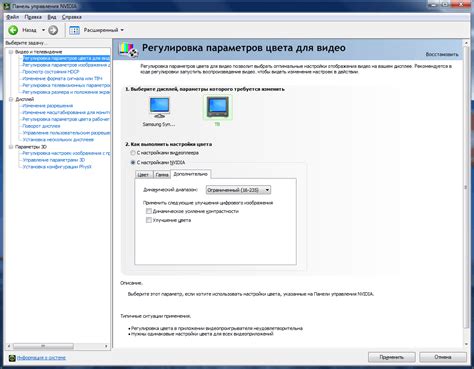
Task: Collapse the 'Видео и телевидение' tree node
Action: coord(11,52)
